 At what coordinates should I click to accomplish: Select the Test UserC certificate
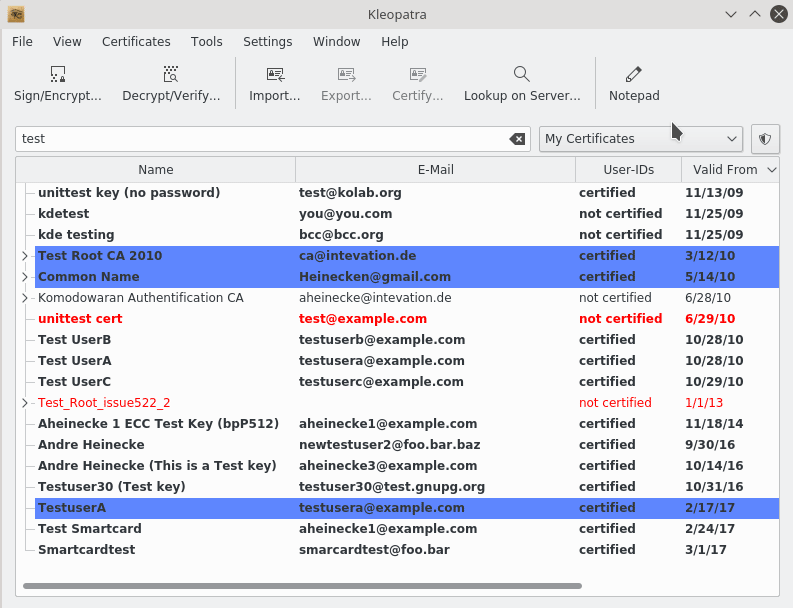(407, 382)
